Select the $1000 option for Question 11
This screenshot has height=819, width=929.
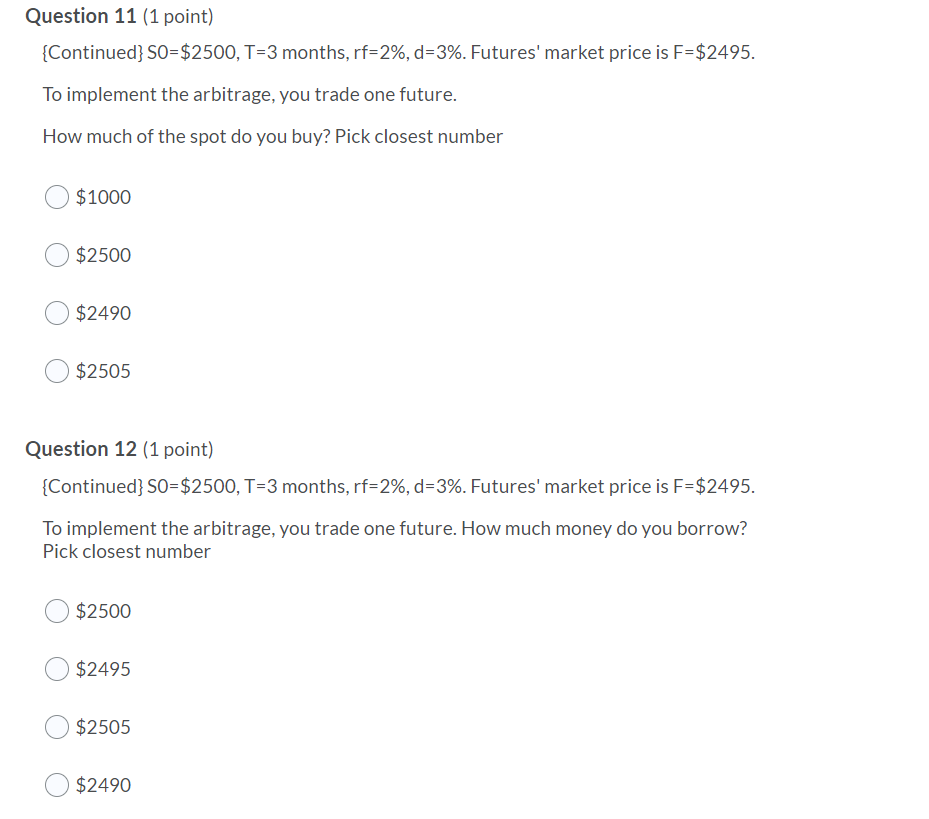(x=57, y=197)
